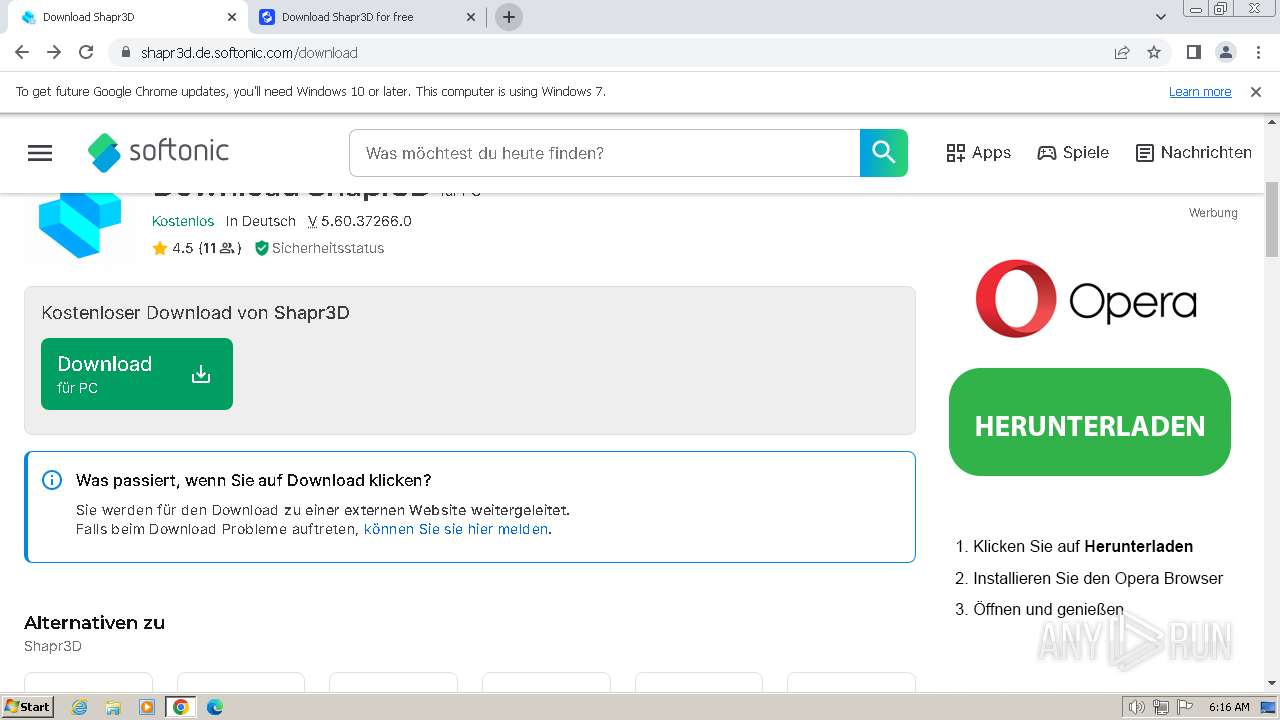
Task: Open the Spiele section
Action: pyautogui.click(x=1073, y=153)
